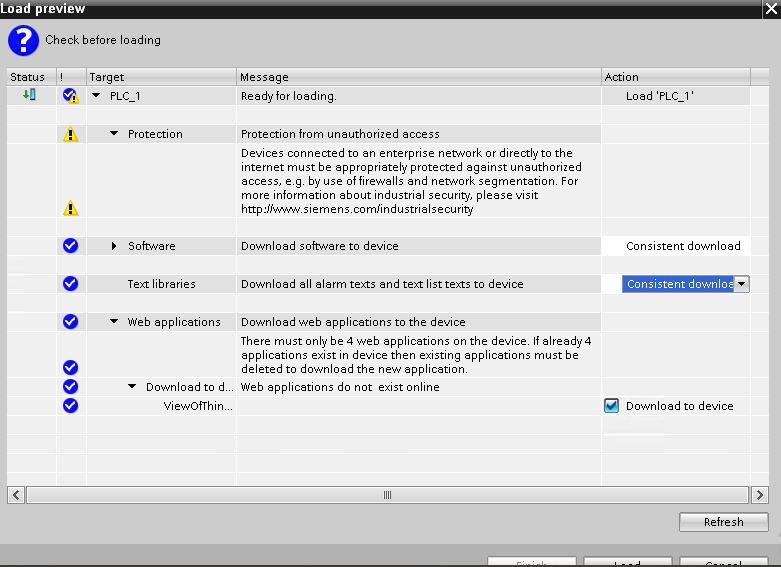Click 'Web applications do not exist online' message
This screenshot has height=567, width=781.
pyautogui.click(x=340, y=387)
